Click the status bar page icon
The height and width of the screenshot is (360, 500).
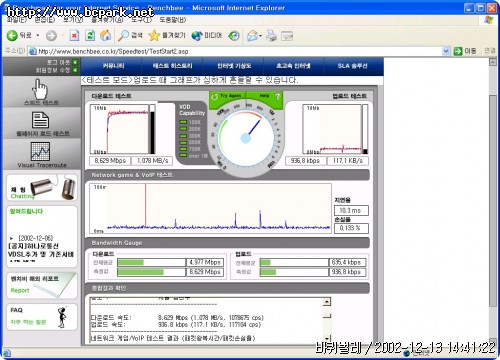(7, 353)
